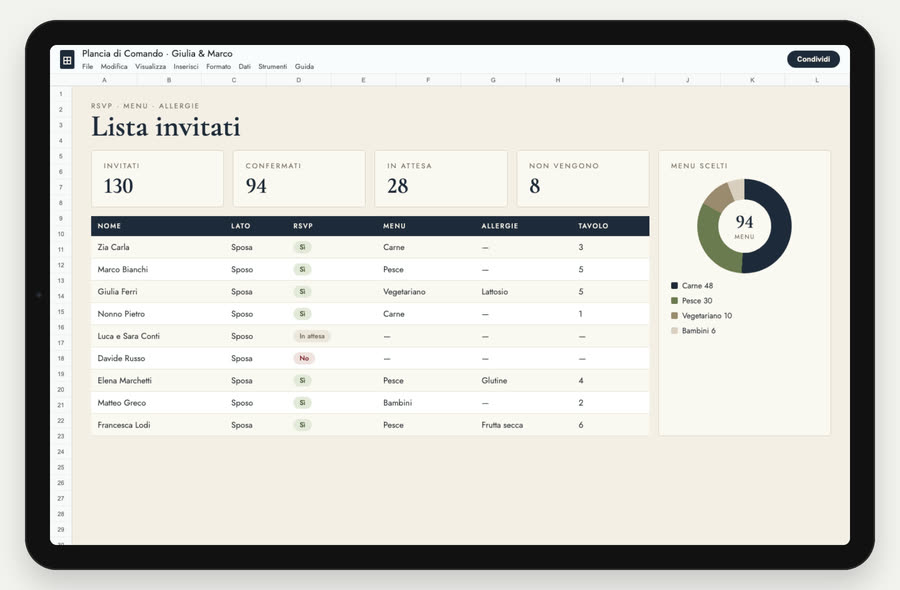Click the LATO column header

click(x=240, y=226)
